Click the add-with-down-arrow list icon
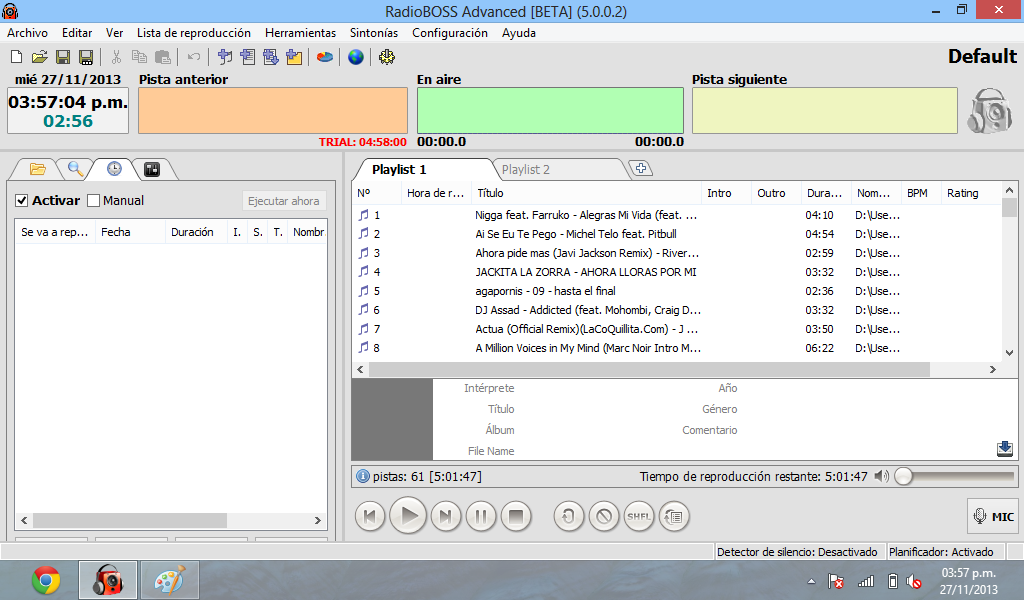The width and height of the screenshot is (1024, 600). pos(270,57)
